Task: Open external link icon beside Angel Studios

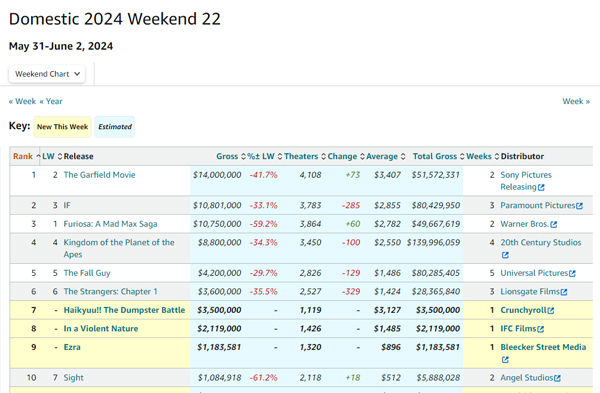Action: click(x=557, y=378)
